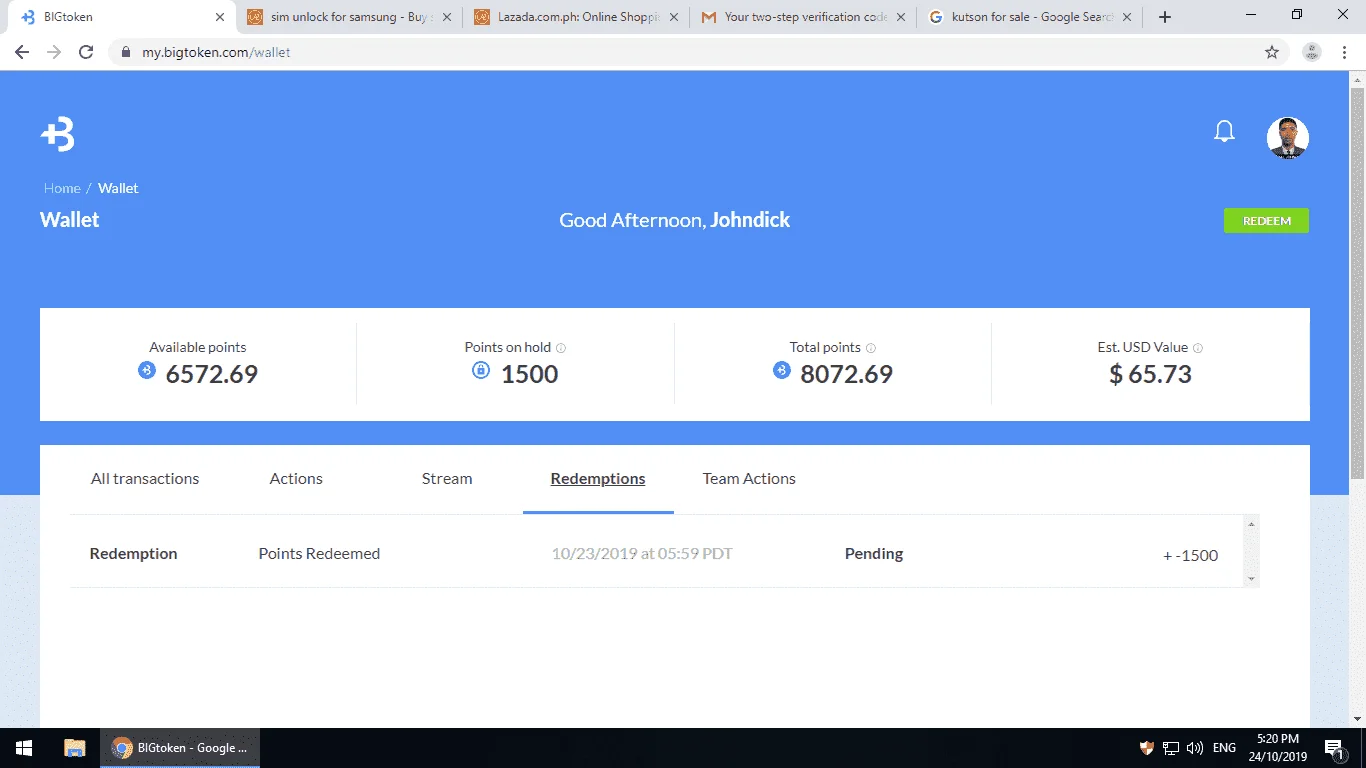1366x768 pixels.
Task: Go to the Home breadcrumb link
Action: [x=62, y=188]
